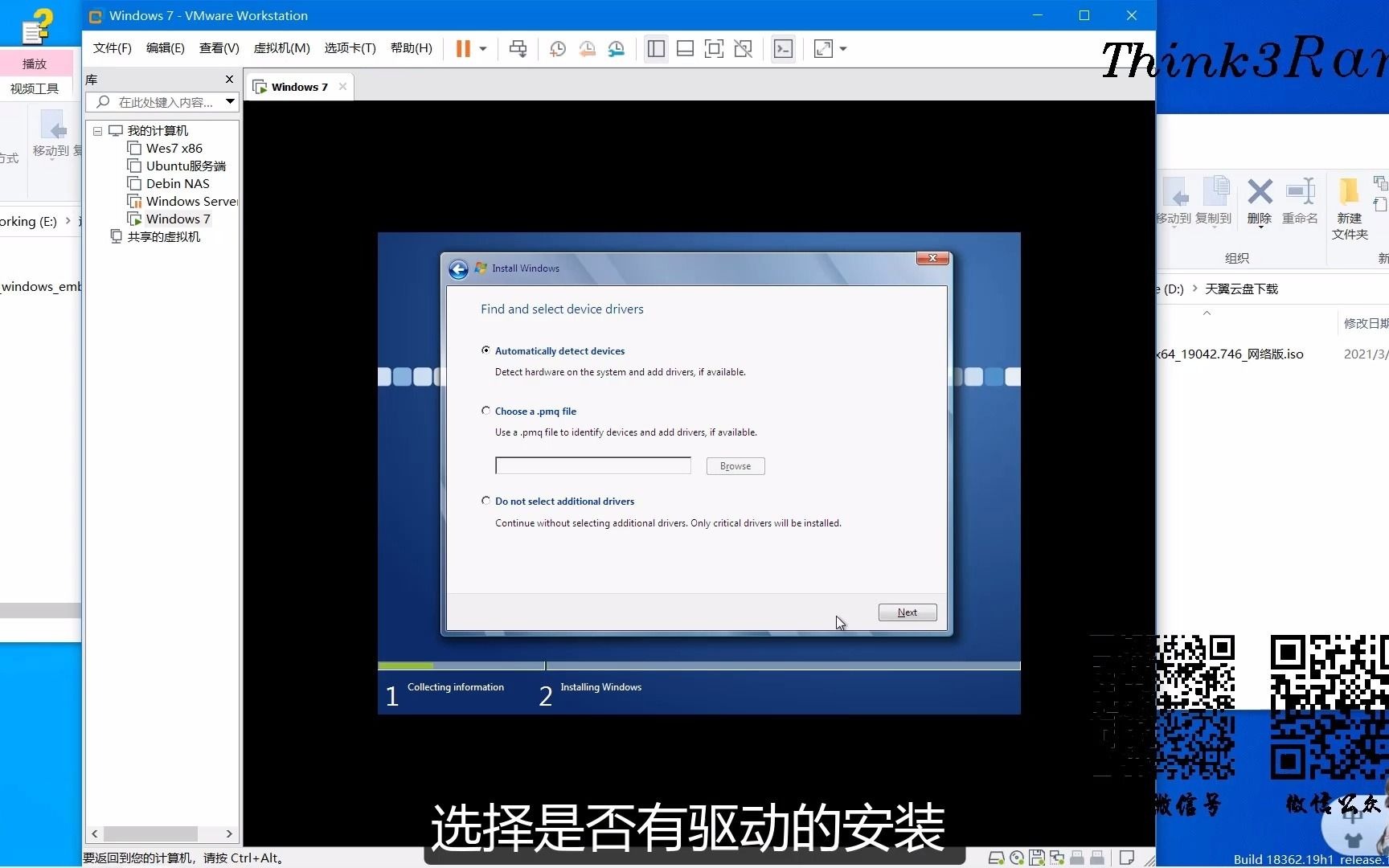Click the send Ctrl+Alt+Del toolbar icon
Image resolution: width=1389 pixels, height=868 pixels.
(x=518, y=48)
